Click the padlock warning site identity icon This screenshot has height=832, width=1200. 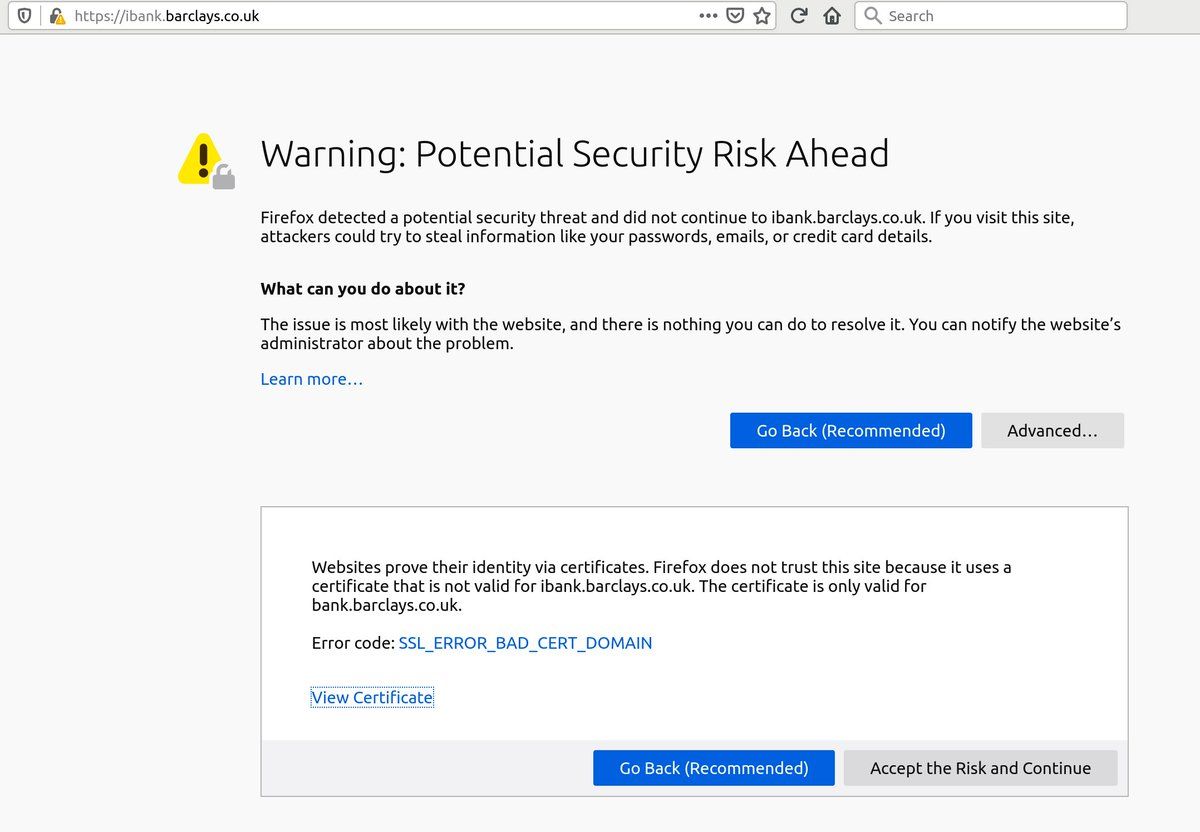point(57,16)
